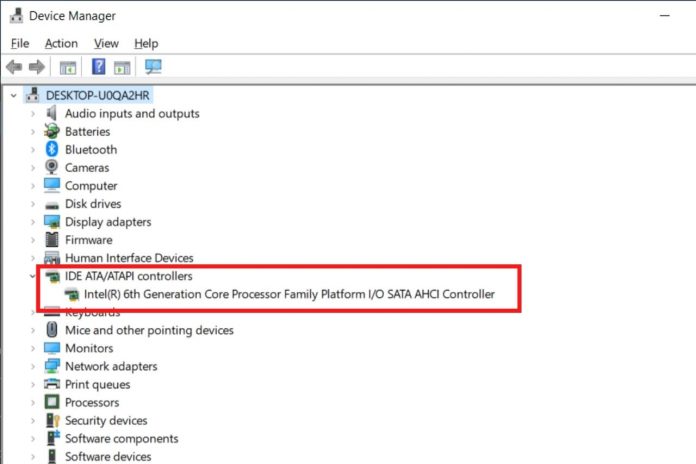Select the Disk drives category

pos(93,204)
